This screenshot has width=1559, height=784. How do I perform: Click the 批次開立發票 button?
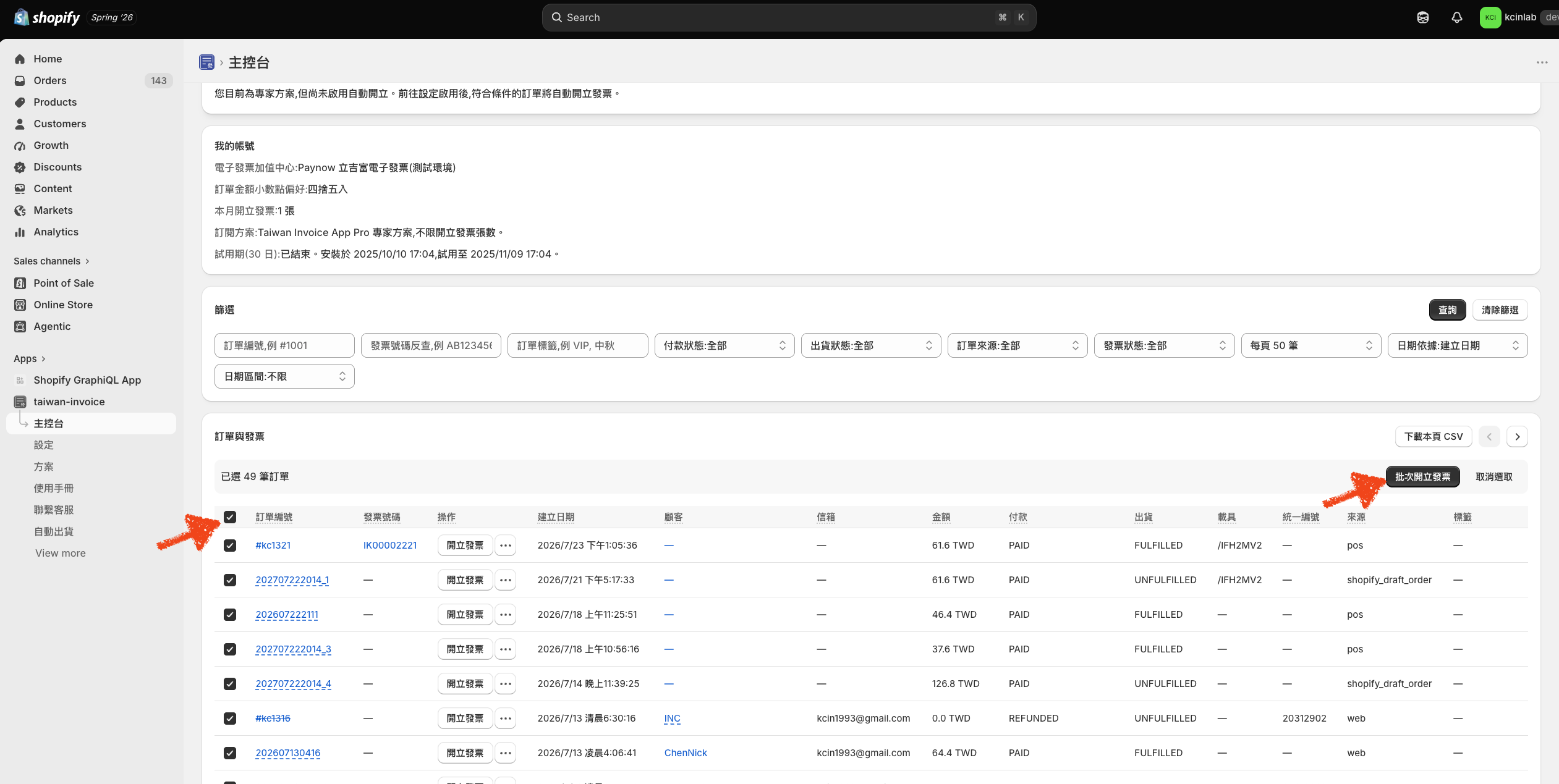point(1422,477)
